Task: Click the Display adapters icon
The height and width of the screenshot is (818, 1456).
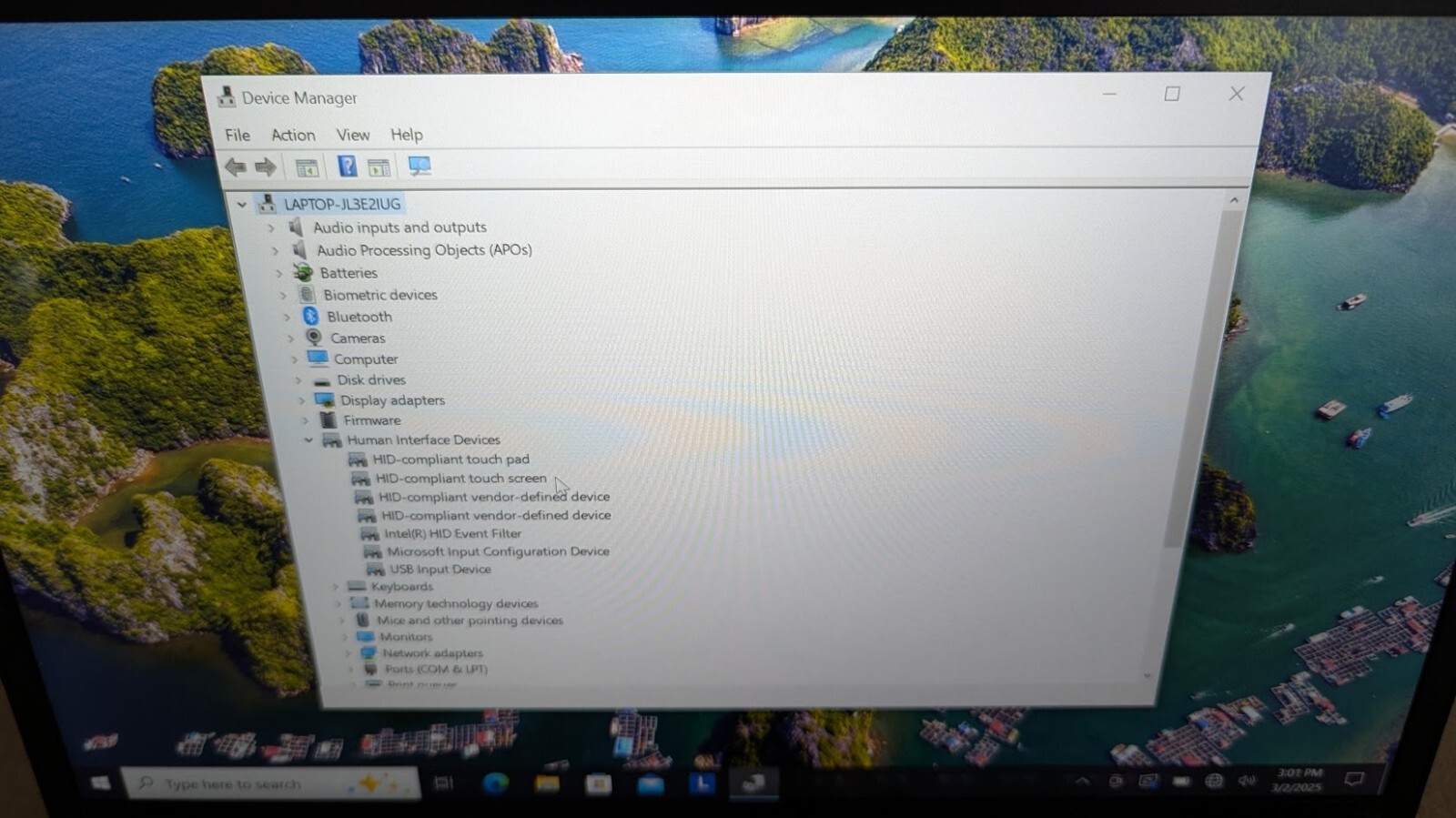Action: coord(324,399)
